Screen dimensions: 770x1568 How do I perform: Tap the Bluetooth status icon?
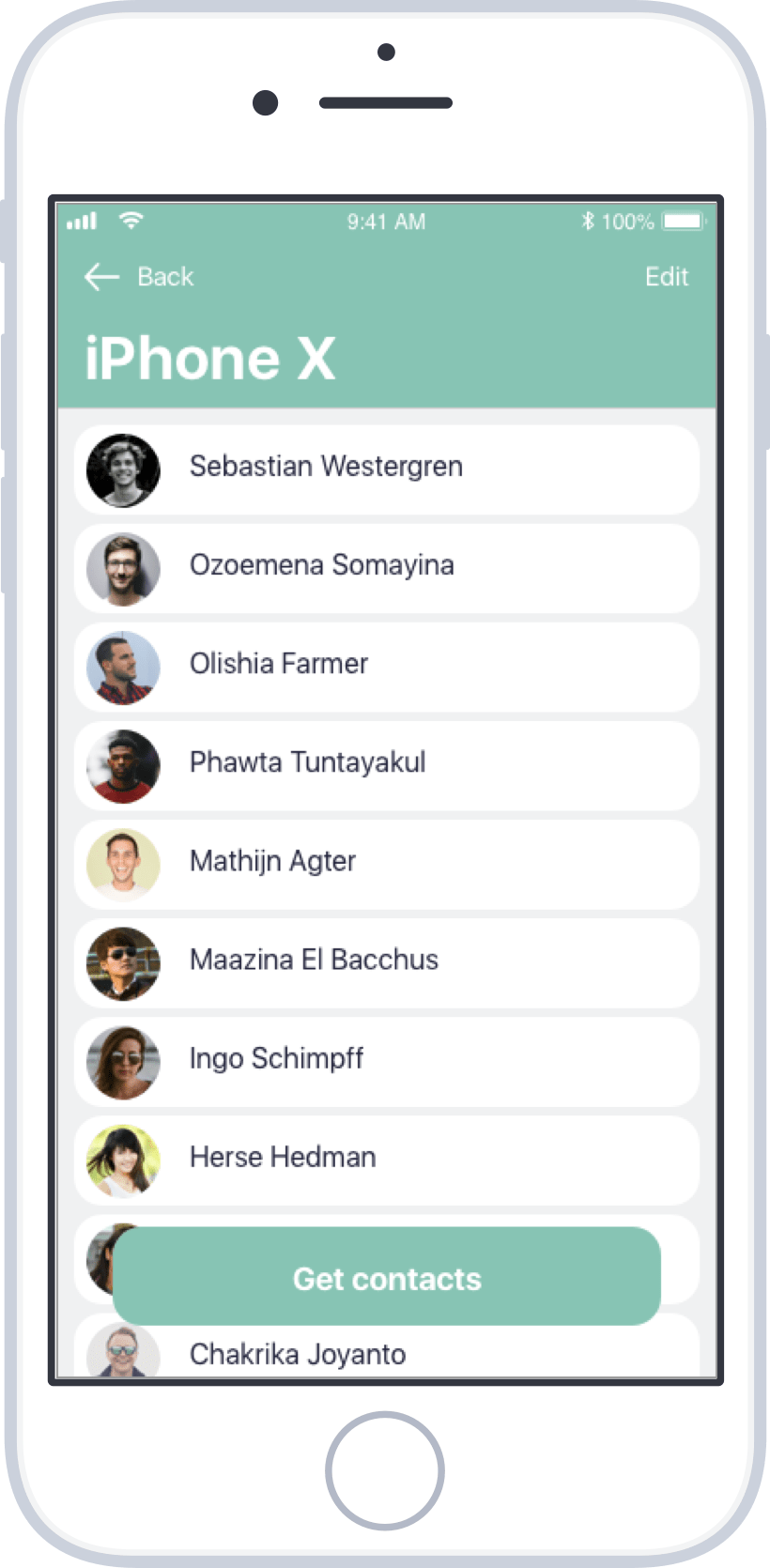[588, 222]
